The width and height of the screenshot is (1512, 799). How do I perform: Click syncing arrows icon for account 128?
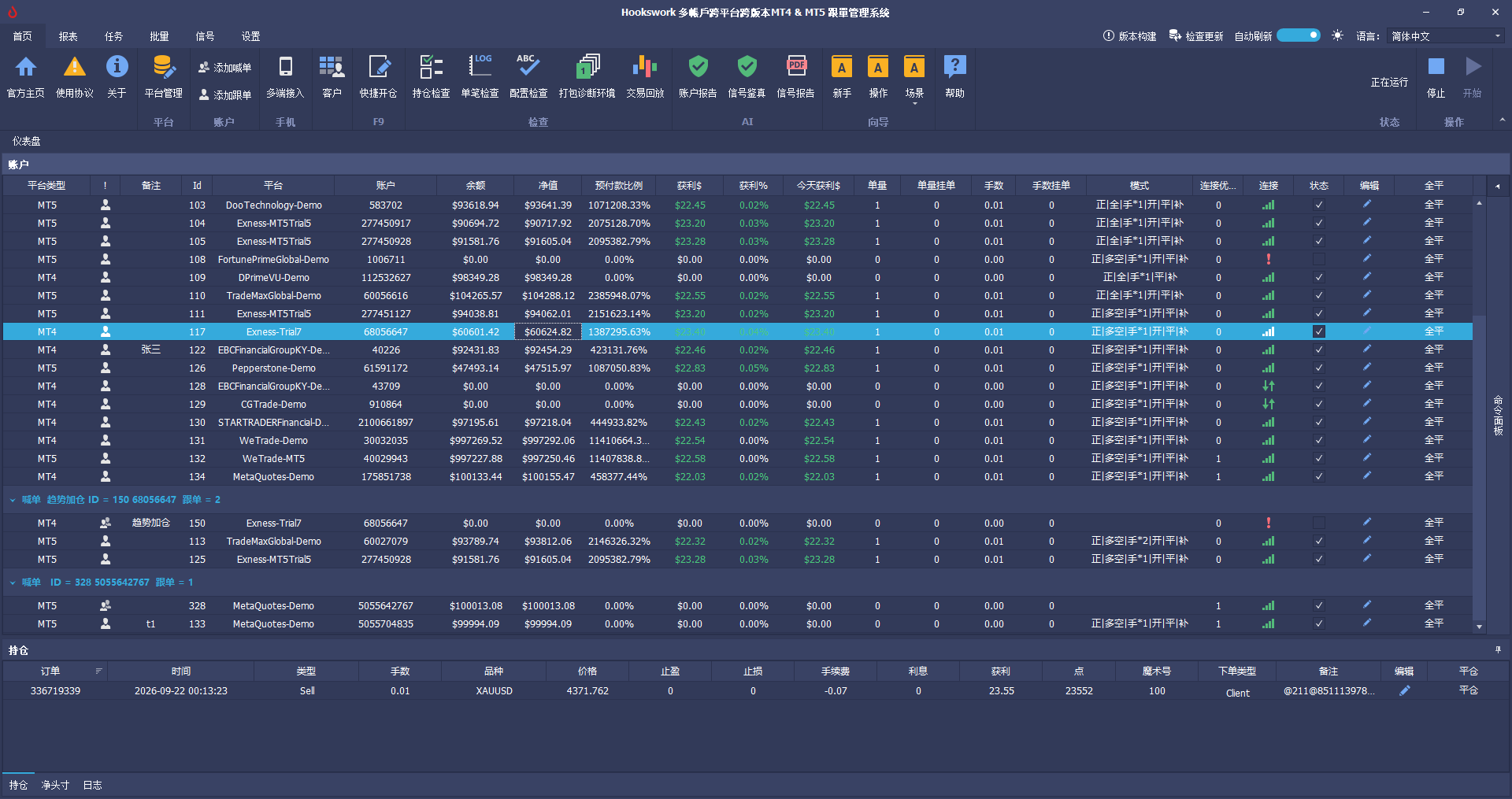(x=1268, y=386)
